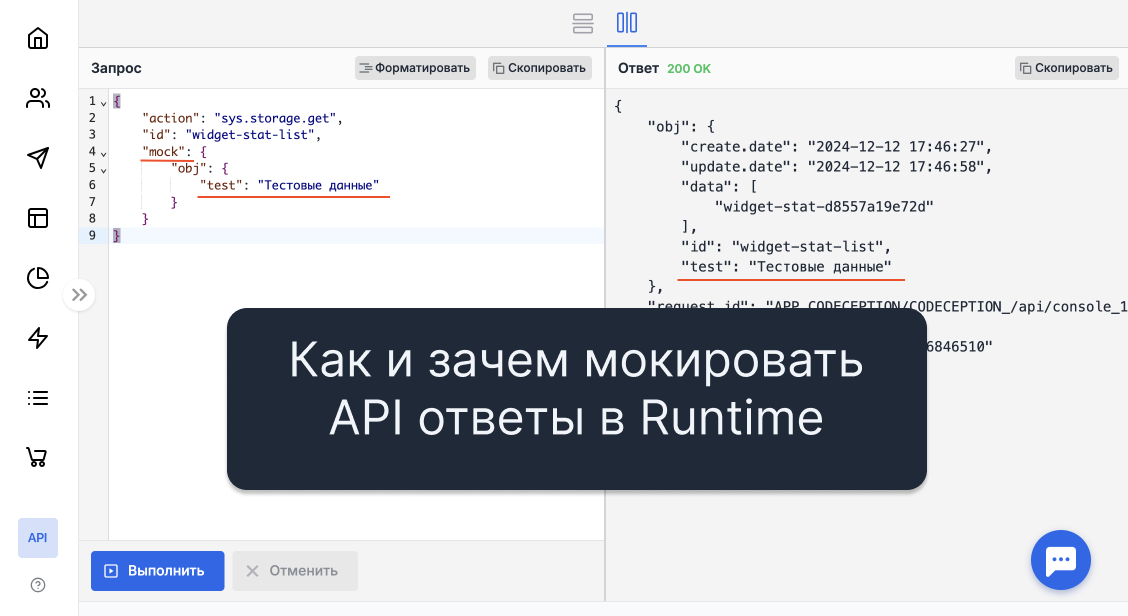The image size is (1128, 616).
Task: Collapse the JSON block at line 1
Action: click(x=104, y=103)
